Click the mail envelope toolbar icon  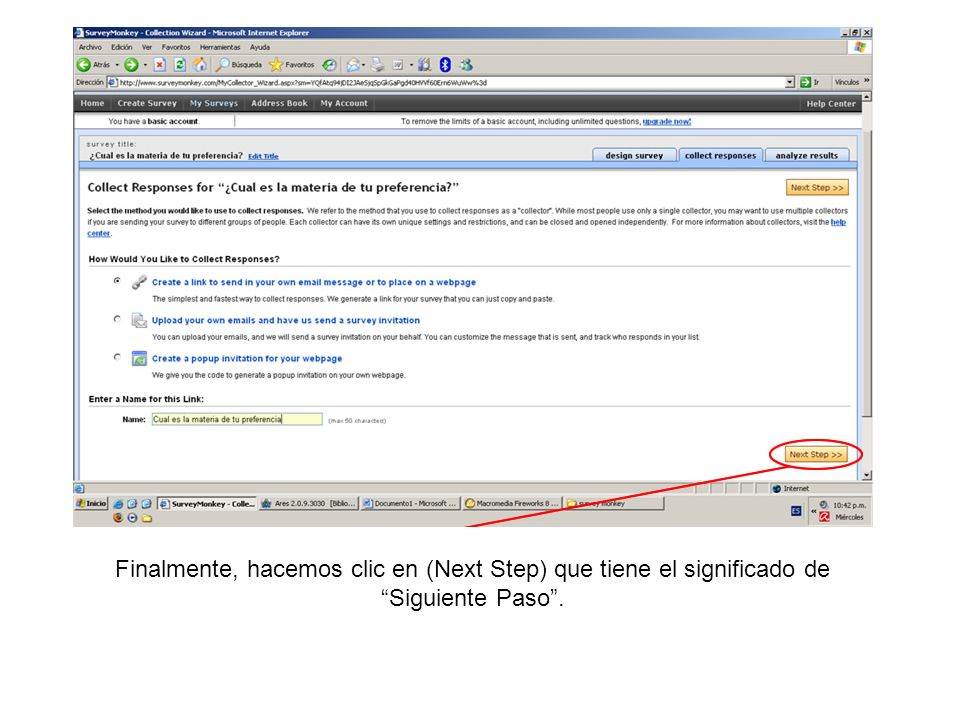(x=353, y=65)
